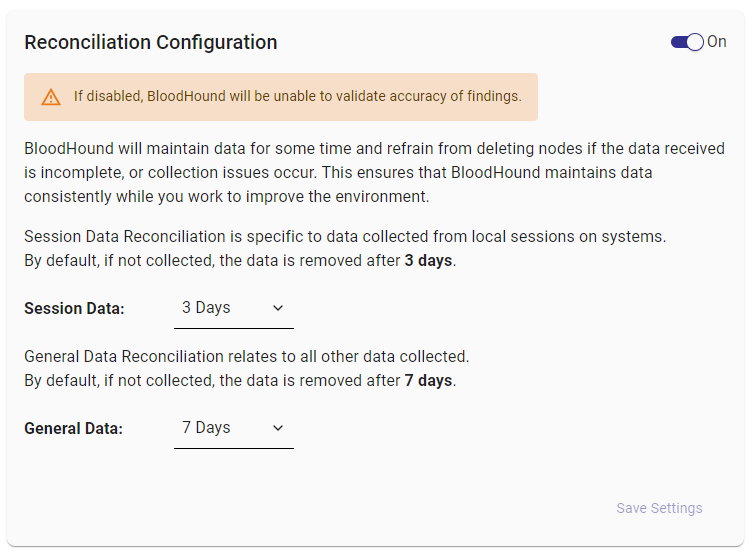Image resolution: width=754 pixels, height=554 pixels.
Task: Click the Reconciliation Configuration heading
Action: (x=151, y=42)
